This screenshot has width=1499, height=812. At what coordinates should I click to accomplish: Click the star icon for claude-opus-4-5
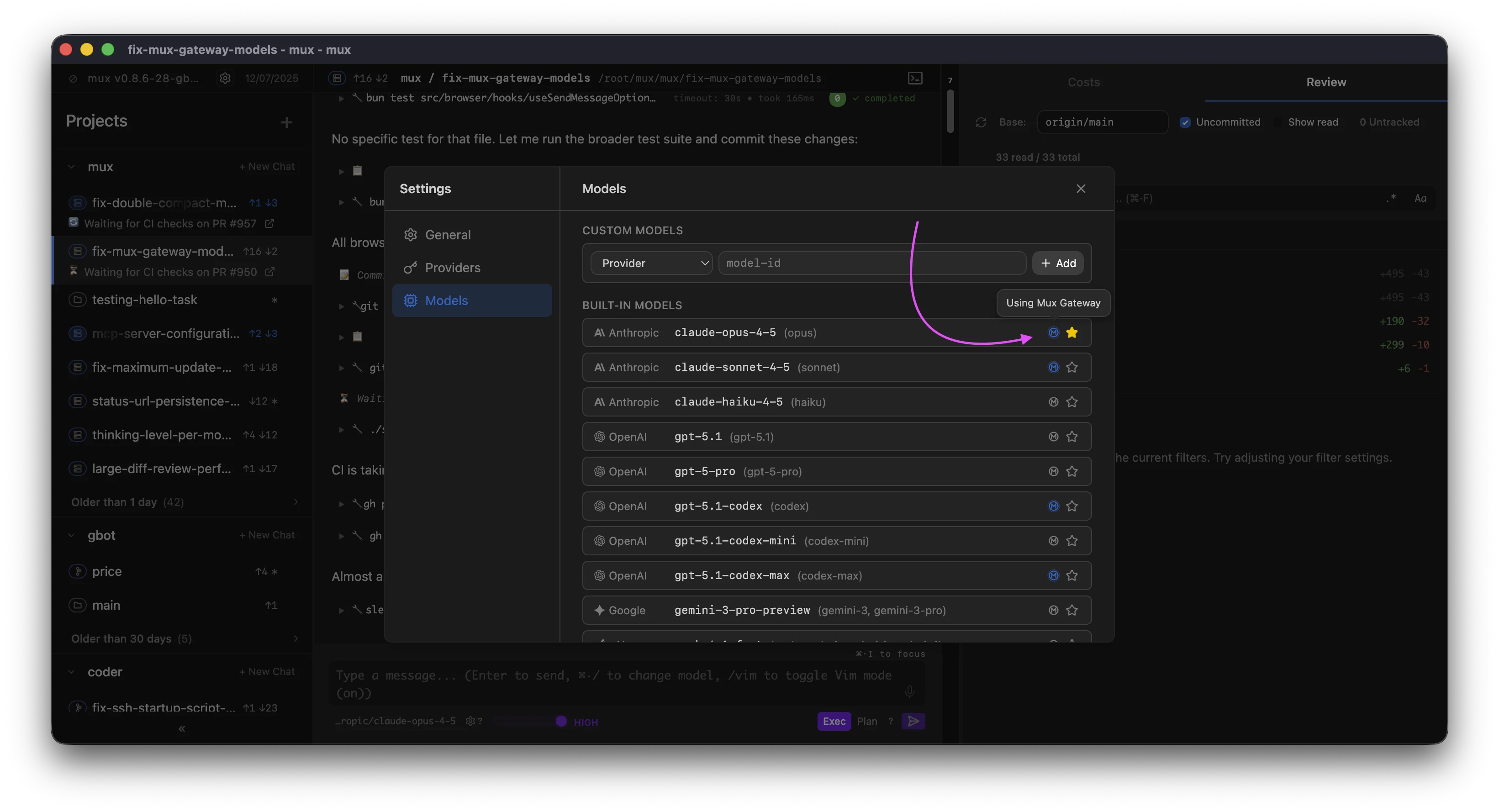point(1072,333)
